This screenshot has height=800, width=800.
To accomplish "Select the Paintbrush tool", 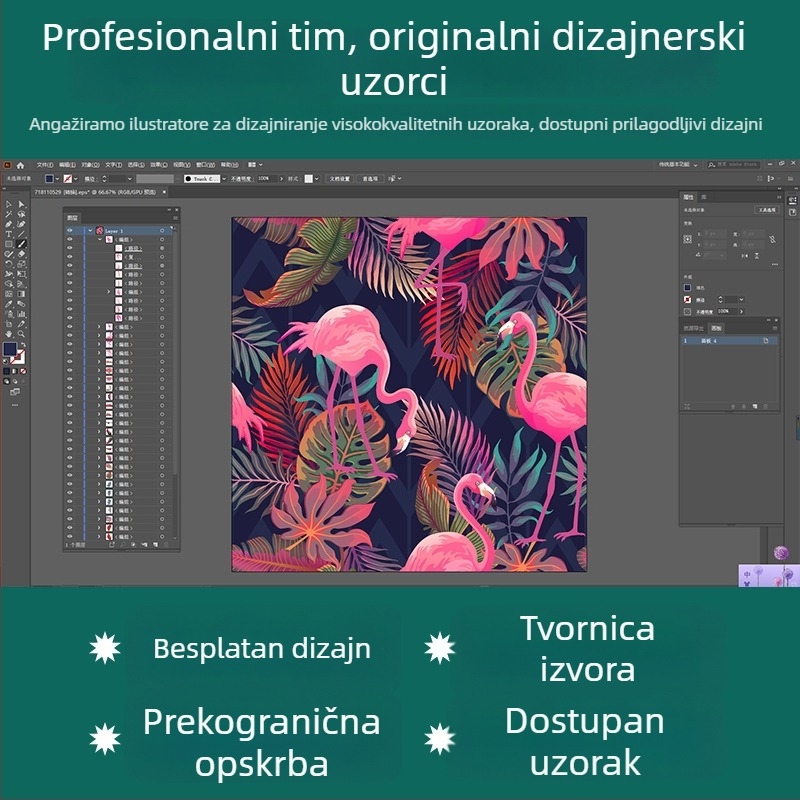I will (x=21, y=244).
